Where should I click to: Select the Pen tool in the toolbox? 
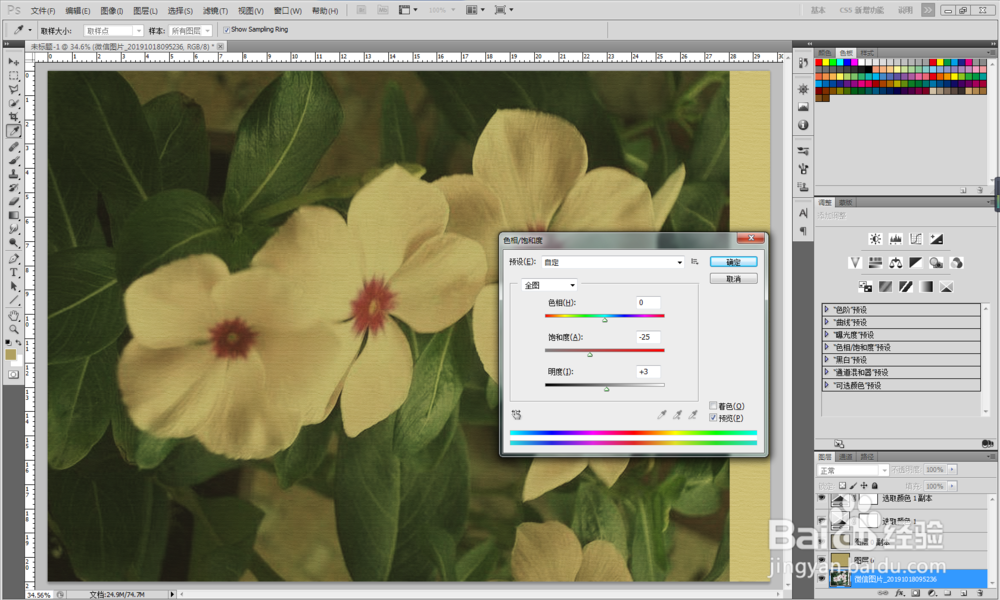click(x=14, y=258)
